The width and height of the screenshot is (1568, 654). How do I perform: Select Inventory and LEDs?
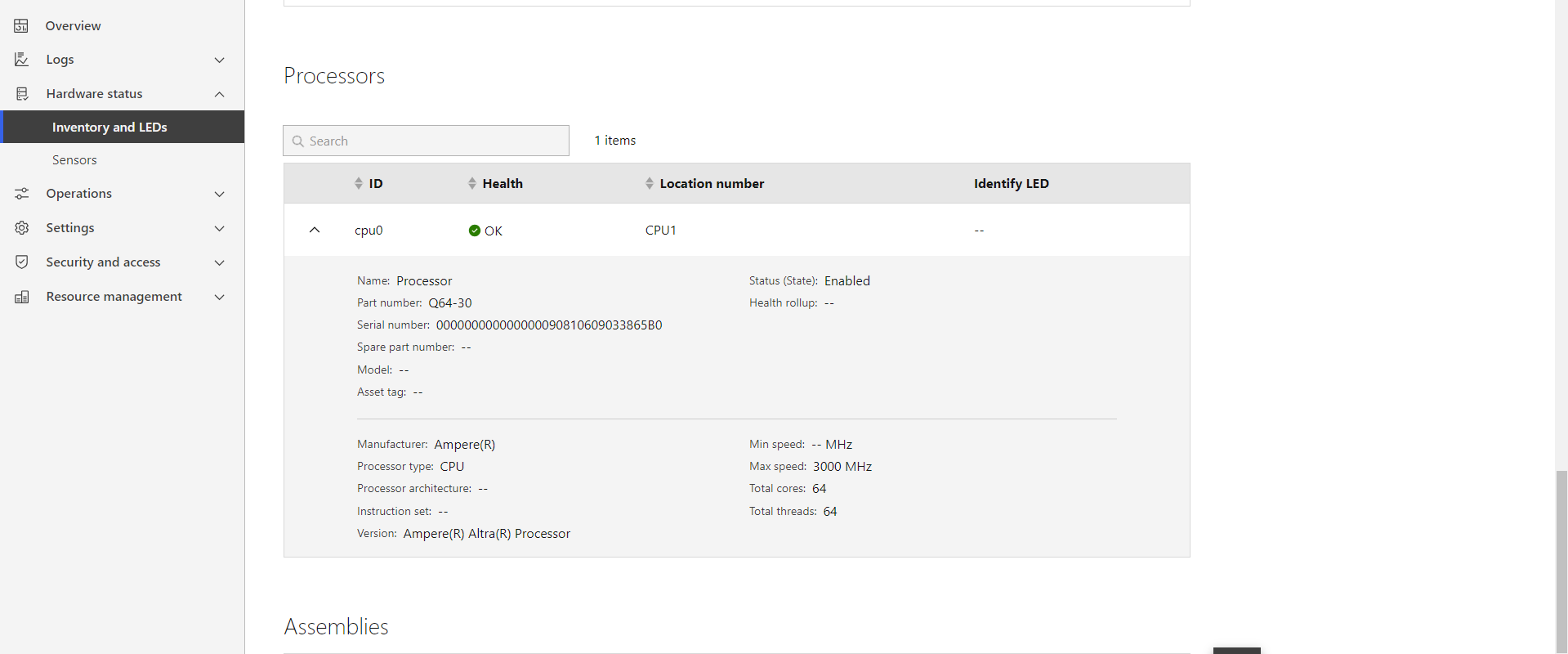point(123,127)
